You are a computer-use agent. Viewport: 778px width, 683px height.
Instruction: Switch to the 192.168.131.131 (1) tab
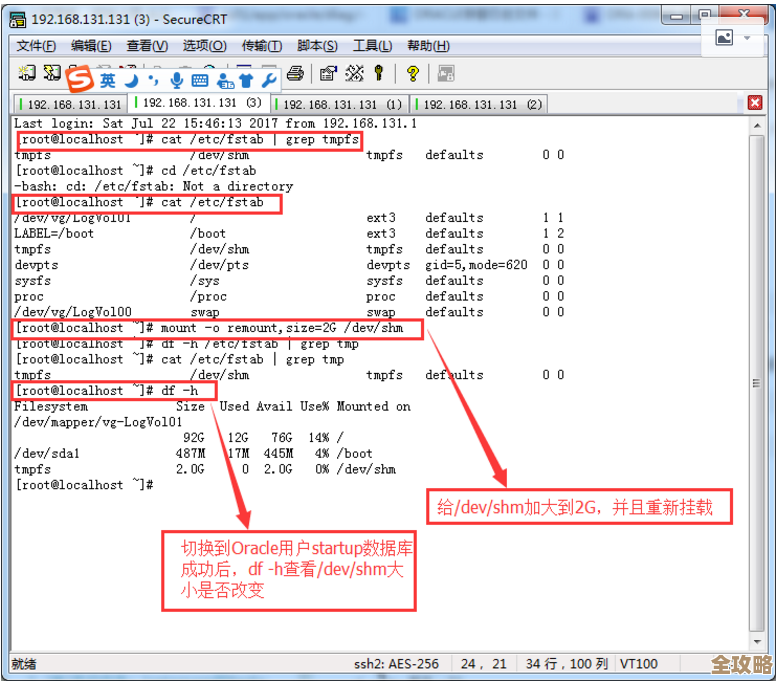[x=341, y=104]
